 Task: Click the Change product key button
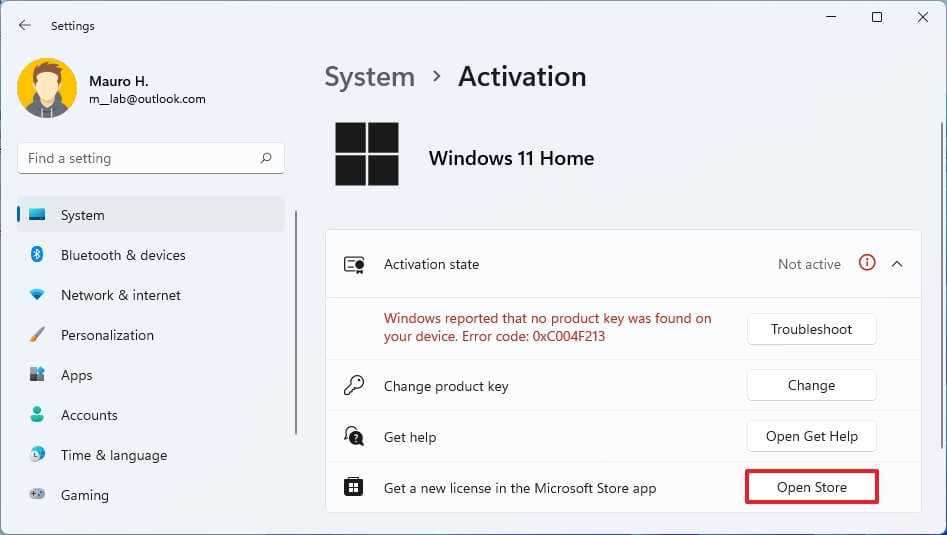coord(811,385)
